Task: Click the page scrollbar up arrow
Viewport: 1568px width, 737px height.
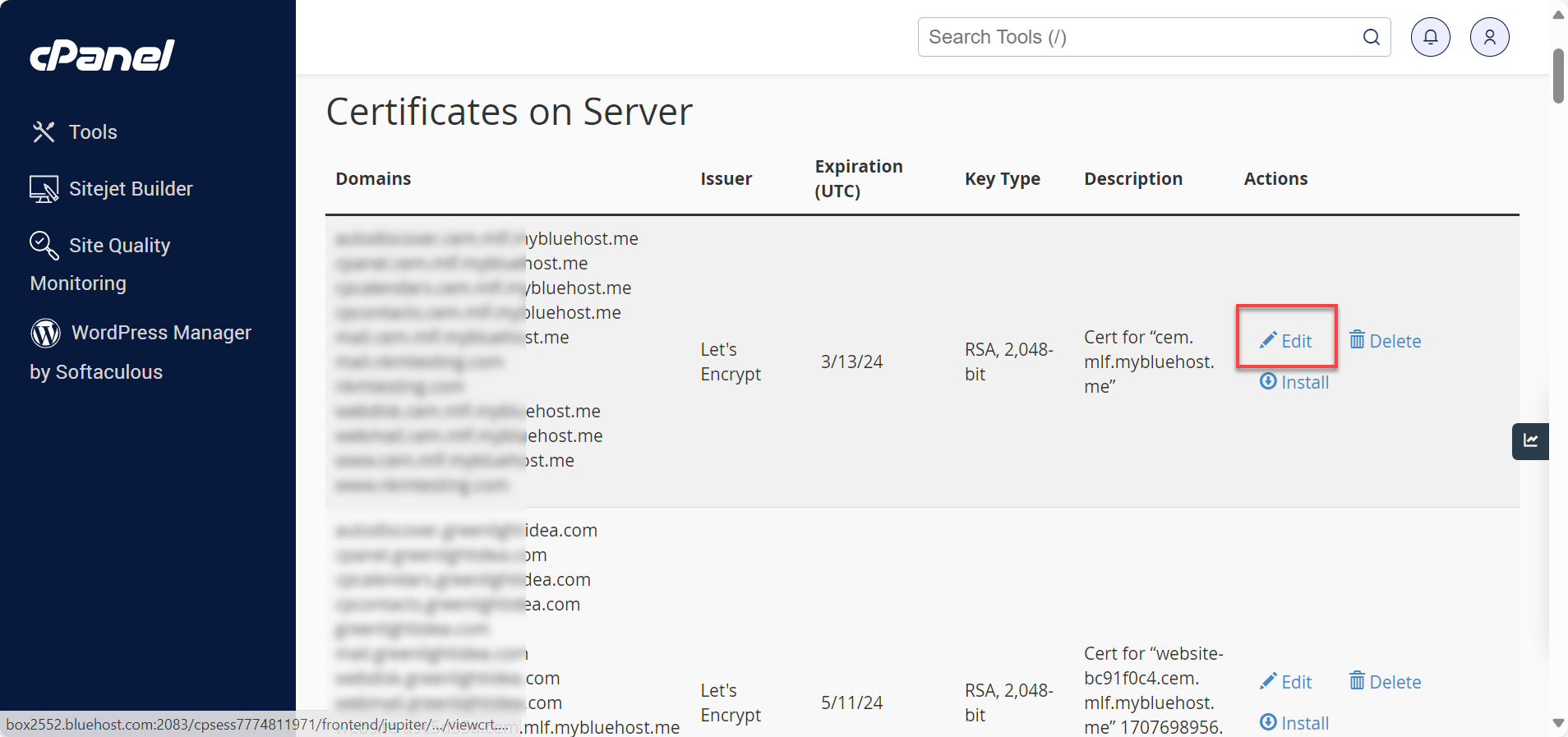Action: tap(1558, 14)
